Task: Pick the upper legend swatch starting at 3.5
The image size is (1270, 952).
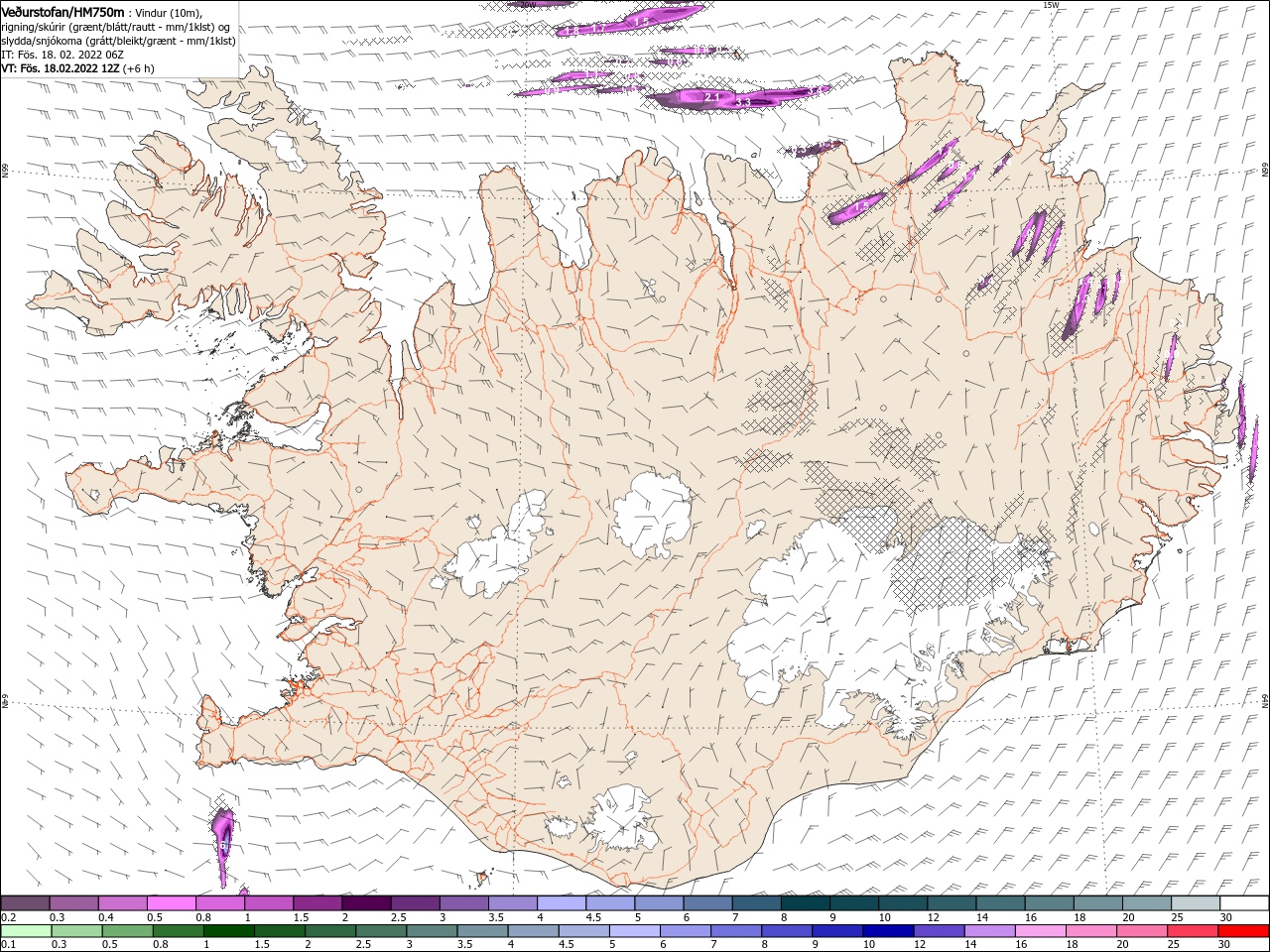Action: [x=512, y=903]
